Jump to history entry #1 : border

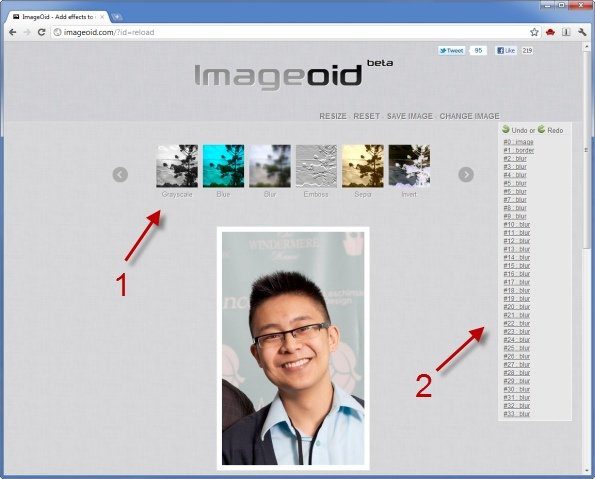coord(519,150)
